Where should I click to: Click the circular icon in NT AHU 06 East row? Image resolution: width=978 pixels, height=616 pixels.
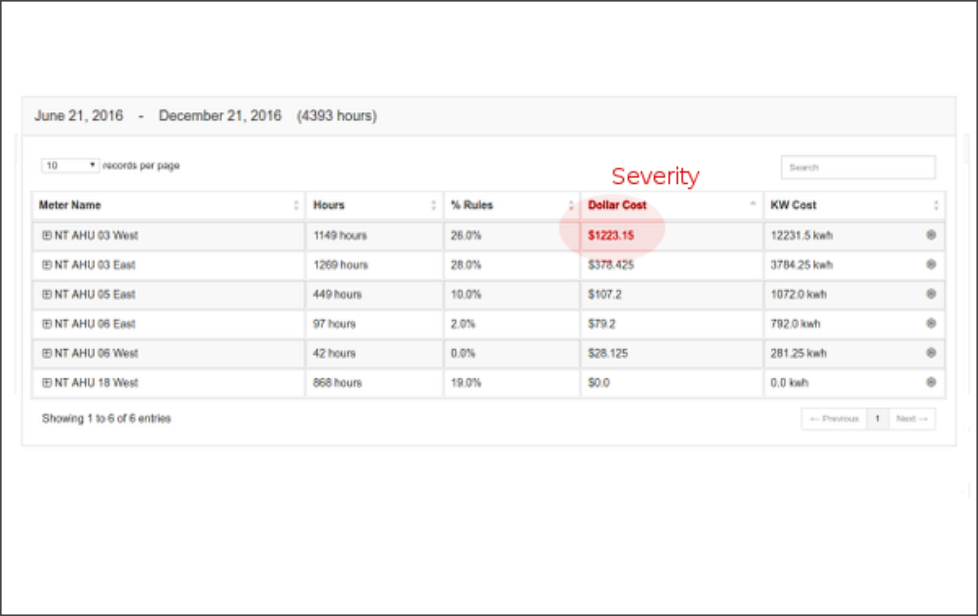pyautogui.click(x=931, y=323)
